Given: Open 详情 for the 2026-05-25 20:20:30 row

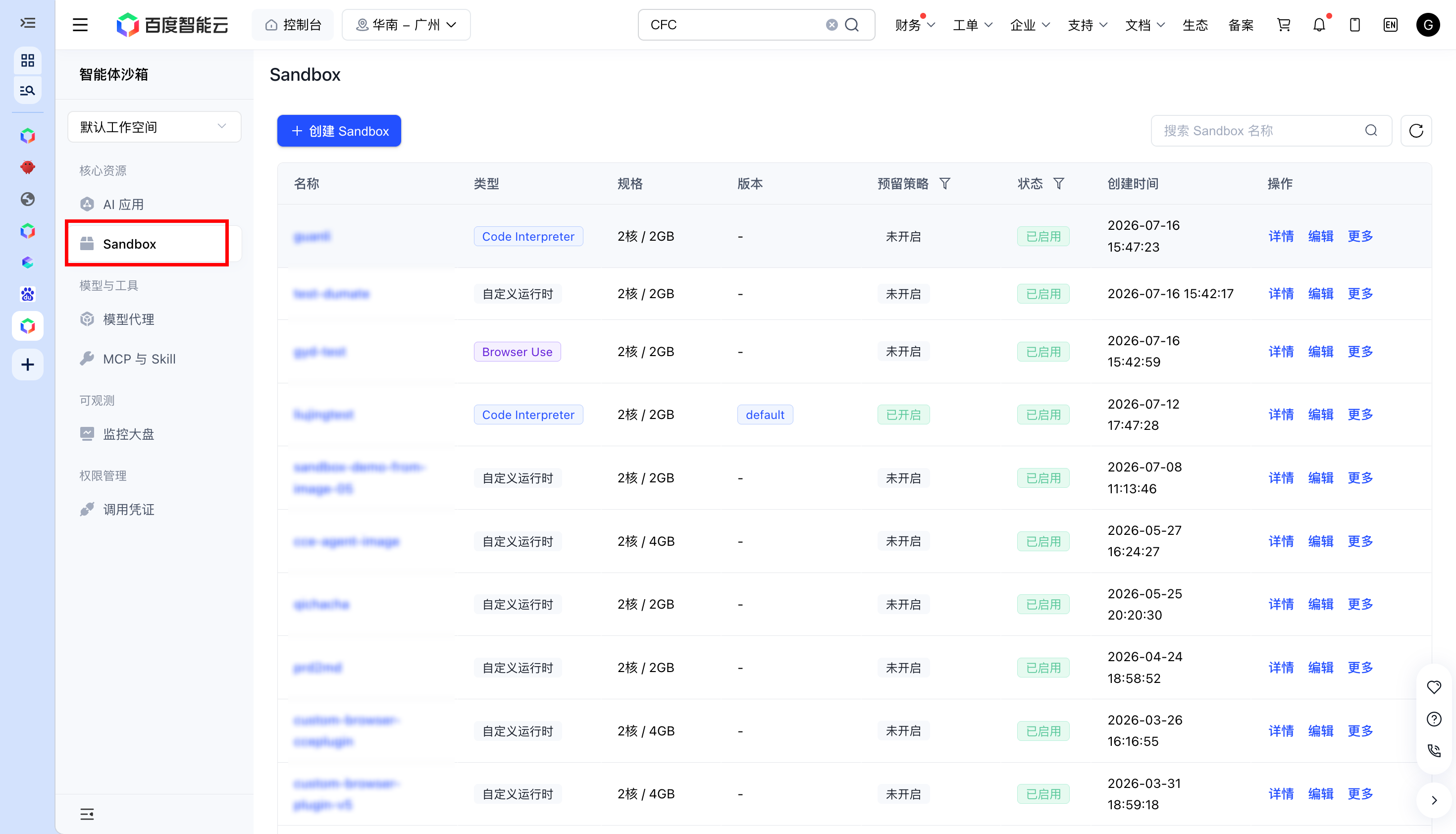Looking at the screenshot, I should click(1281, 604).
